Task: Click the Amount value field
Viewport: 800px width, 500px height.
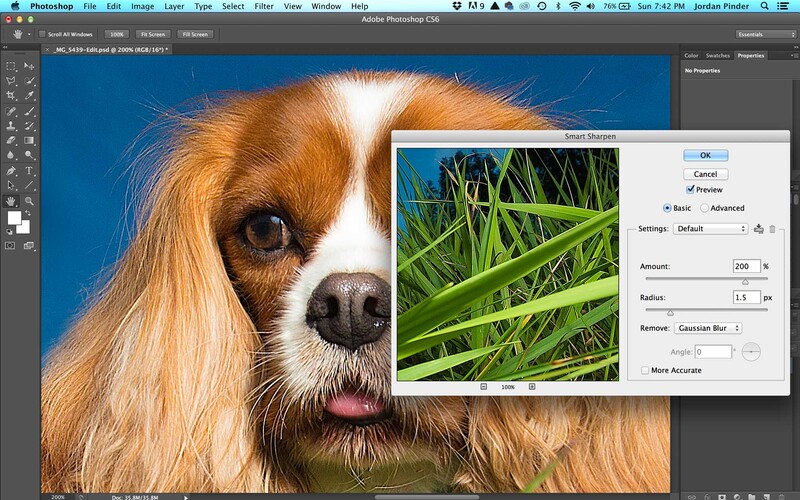Action: 746,266
